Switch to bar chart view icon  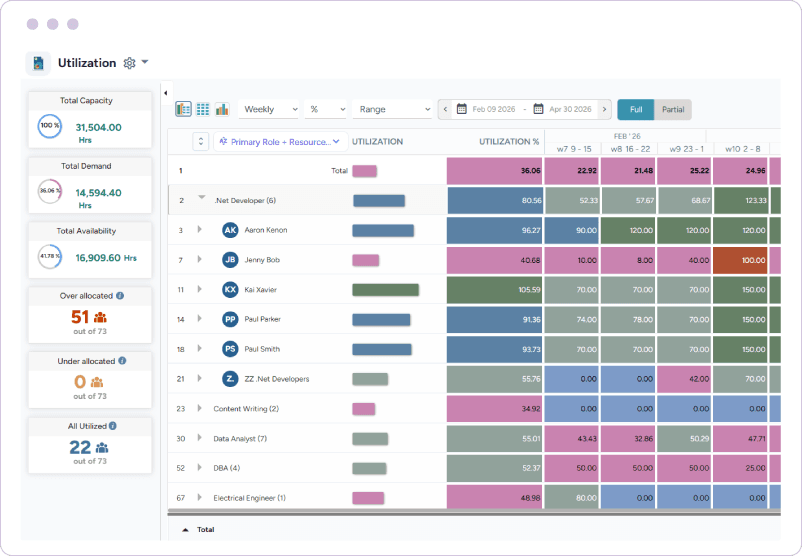[x=222, y=109]
